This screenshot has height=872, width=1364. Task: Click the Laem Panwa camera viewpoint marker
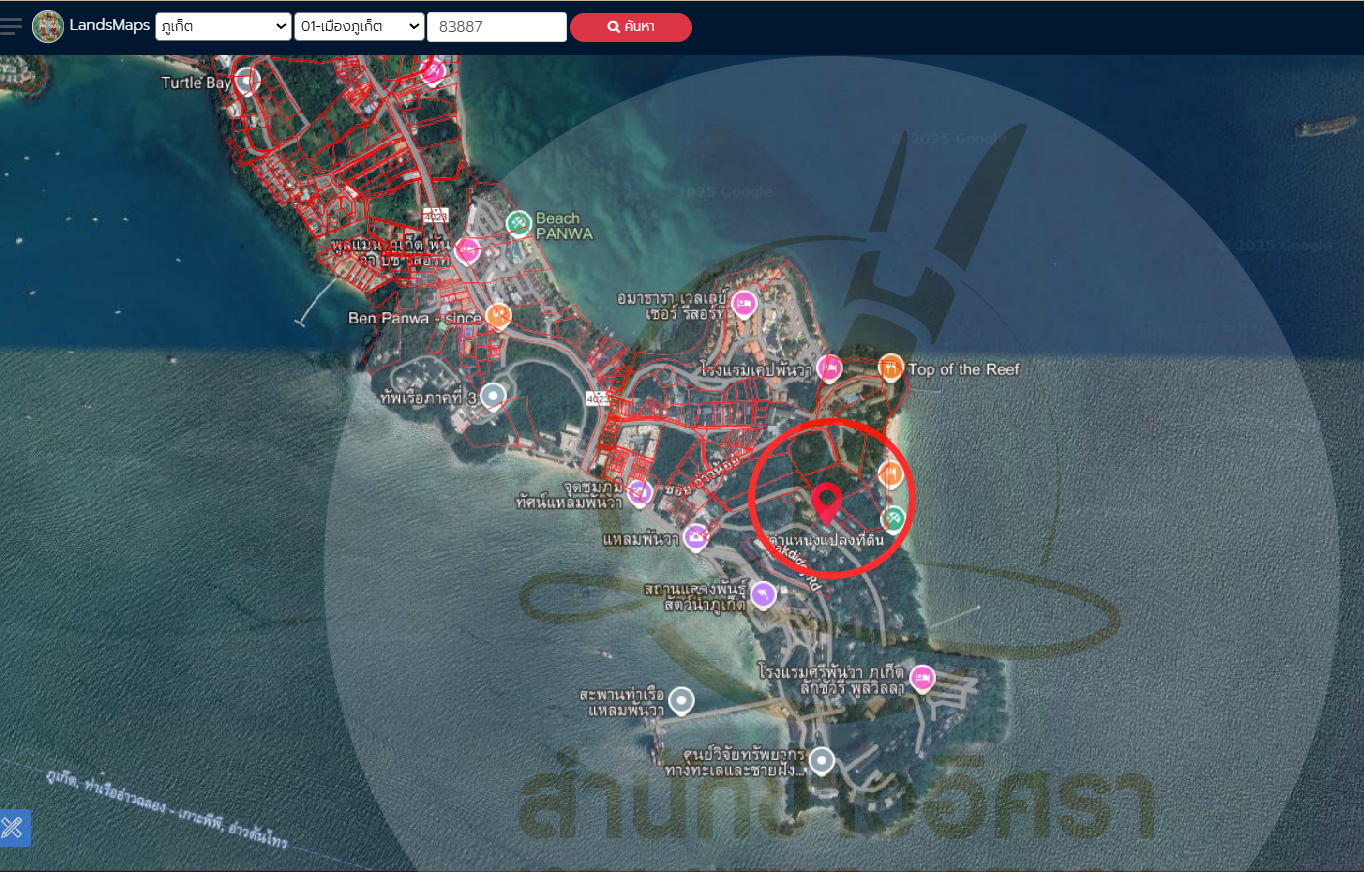point(697,538)
